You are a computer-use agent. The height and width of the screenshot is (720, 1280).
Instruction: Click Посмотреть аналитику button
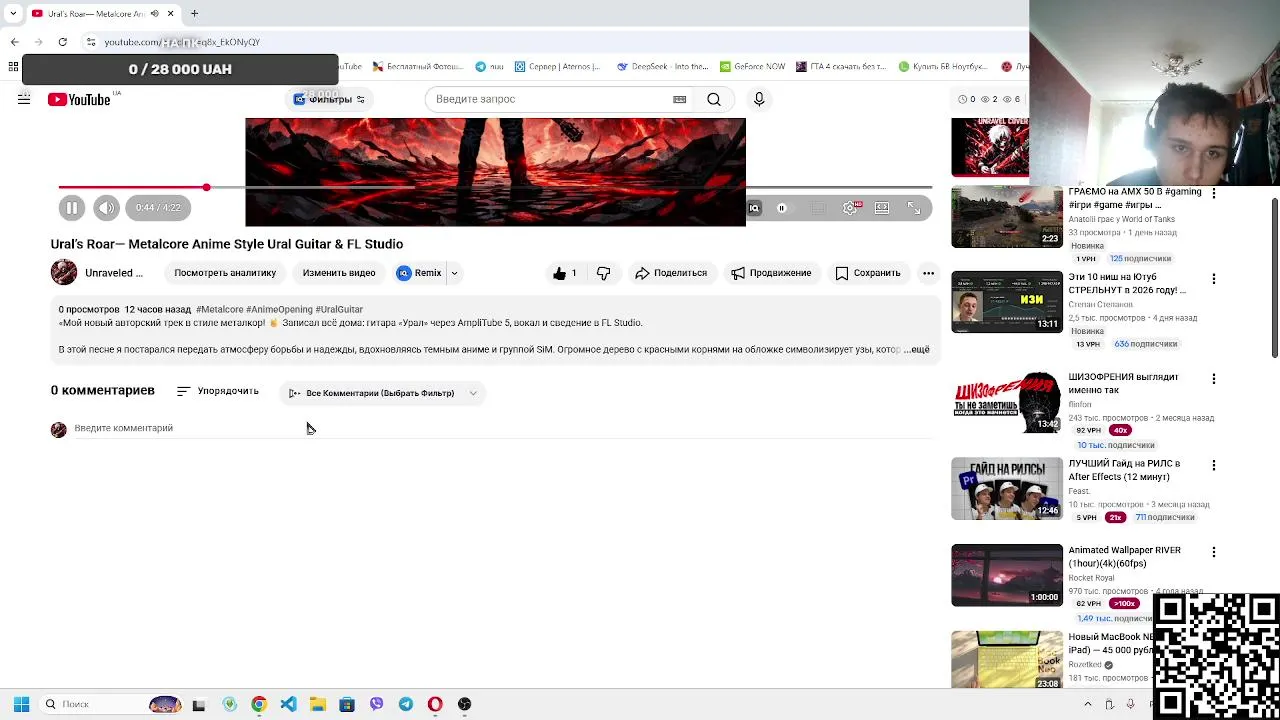point(225,273)
